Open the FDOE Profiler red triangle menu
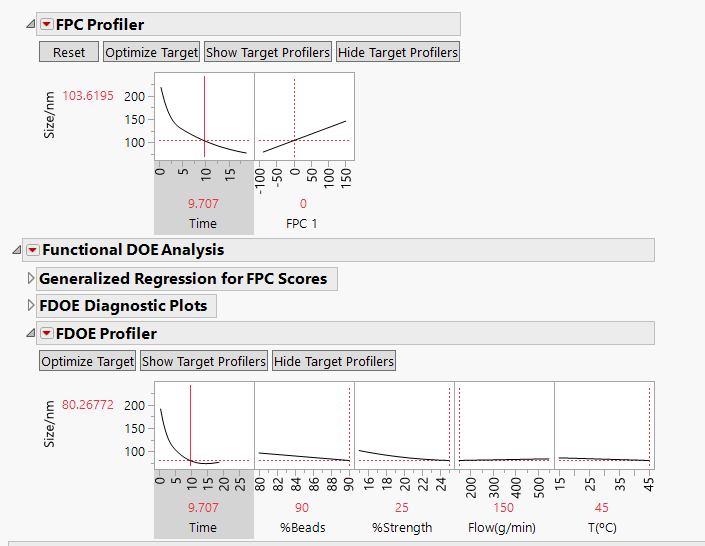Viewport: 705px width, 546px height. 47,333
